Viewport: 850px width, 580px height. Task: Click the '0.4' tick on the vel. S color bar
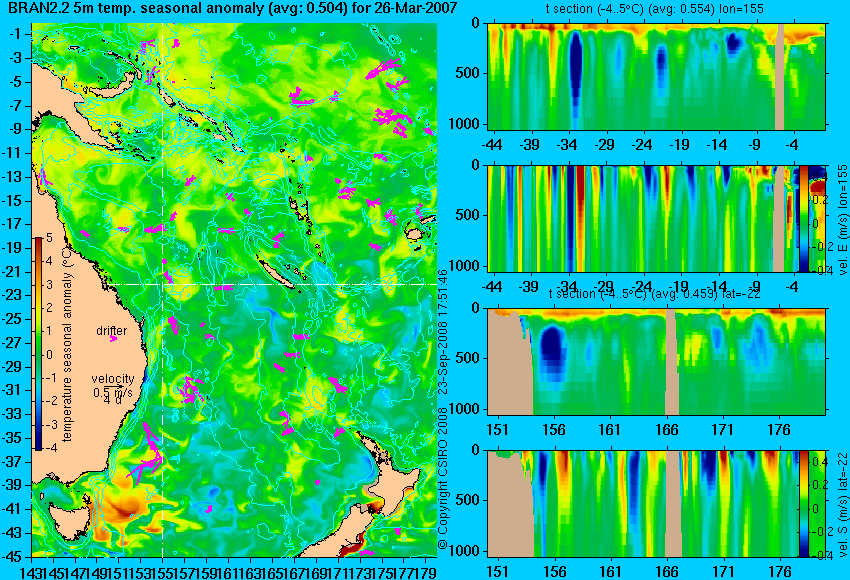(821, 461)
